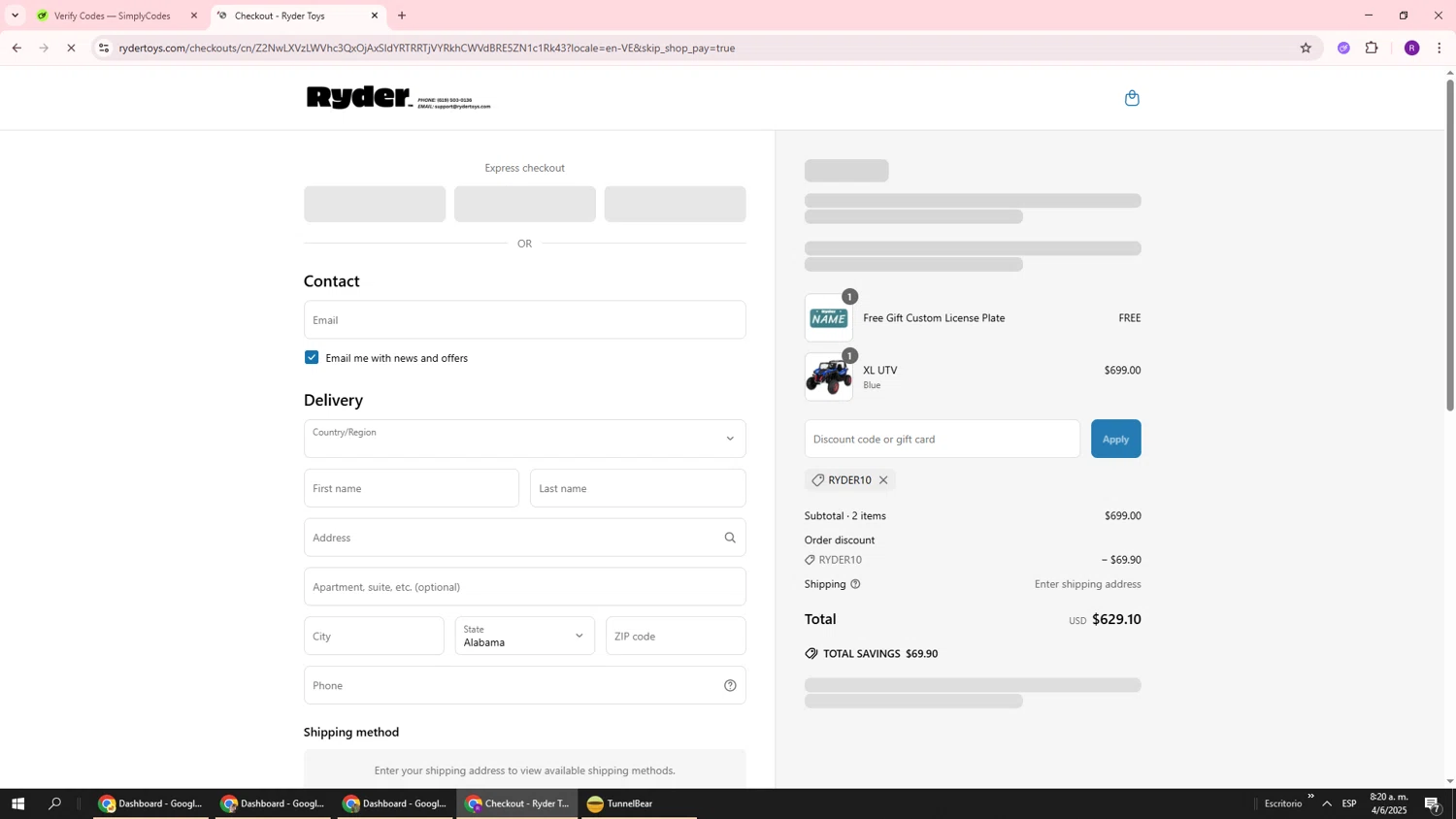
Task: Open the taskbar clock showing 8:20 a. m.
Action: pyautogui.click(x=1388, y=803)
